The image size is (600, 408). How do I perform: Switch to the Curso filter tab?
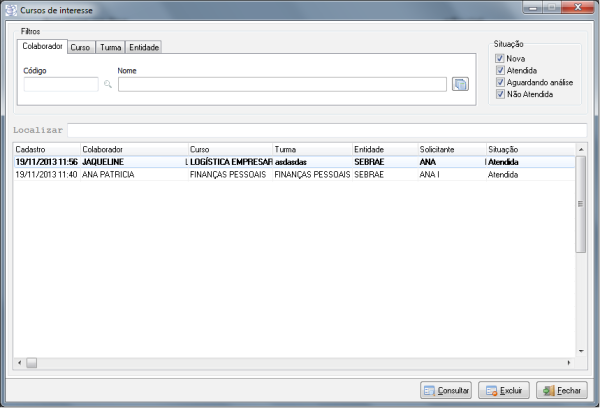[x=81, y=47]
